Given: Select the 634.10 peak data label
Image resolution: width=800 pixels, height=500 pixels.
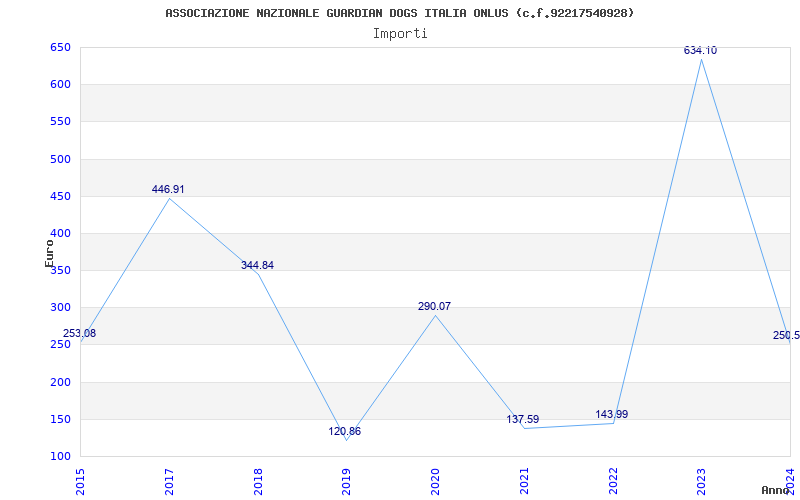Looking at the screenshot, I should [x=700, y=50].
